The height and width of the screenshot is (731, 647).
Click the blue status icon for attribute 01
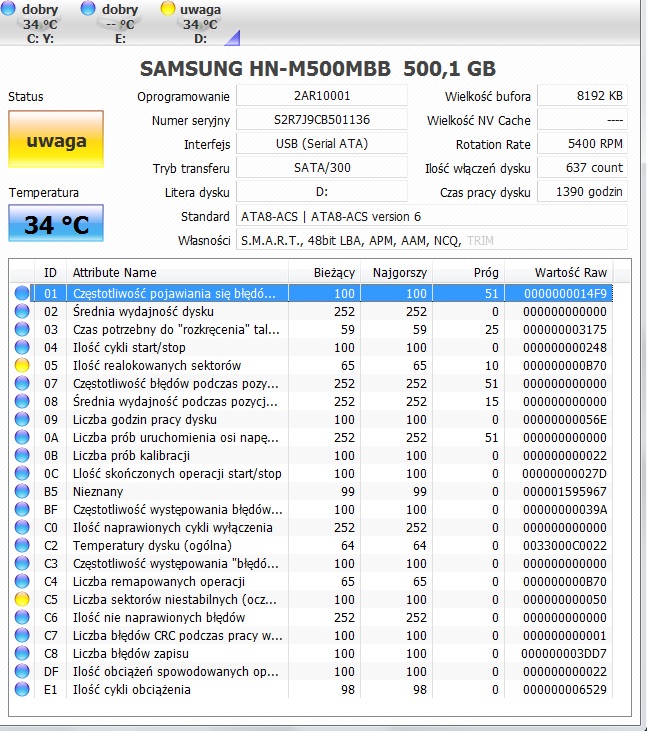coord(22,293)
